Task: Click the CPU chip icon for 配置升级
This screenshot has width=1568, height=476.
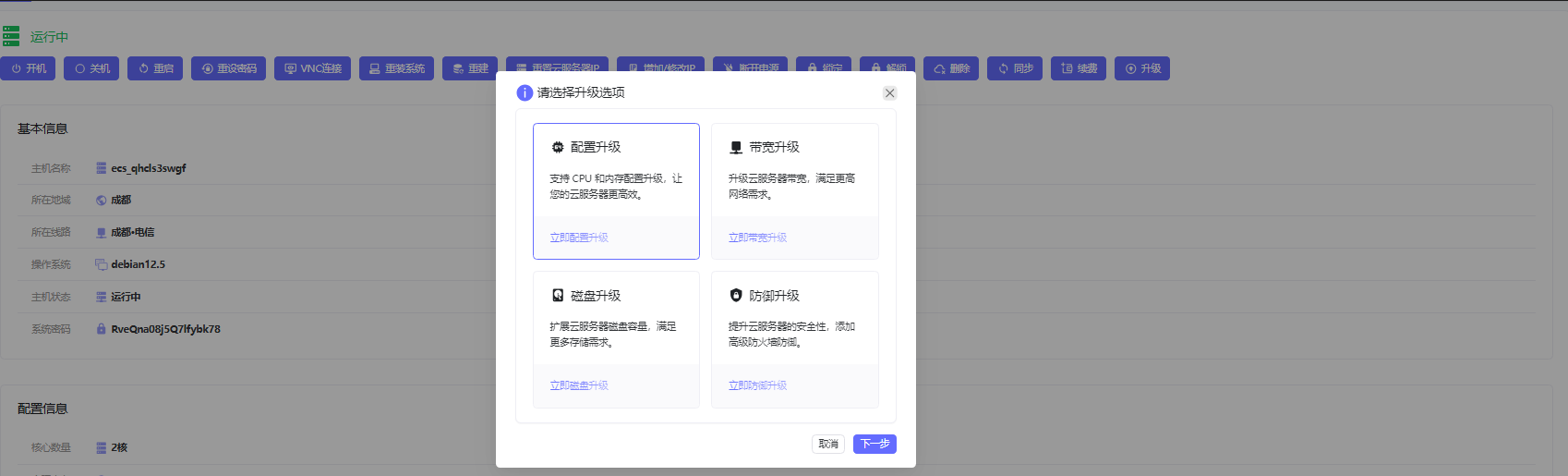Action: [558, 147]
